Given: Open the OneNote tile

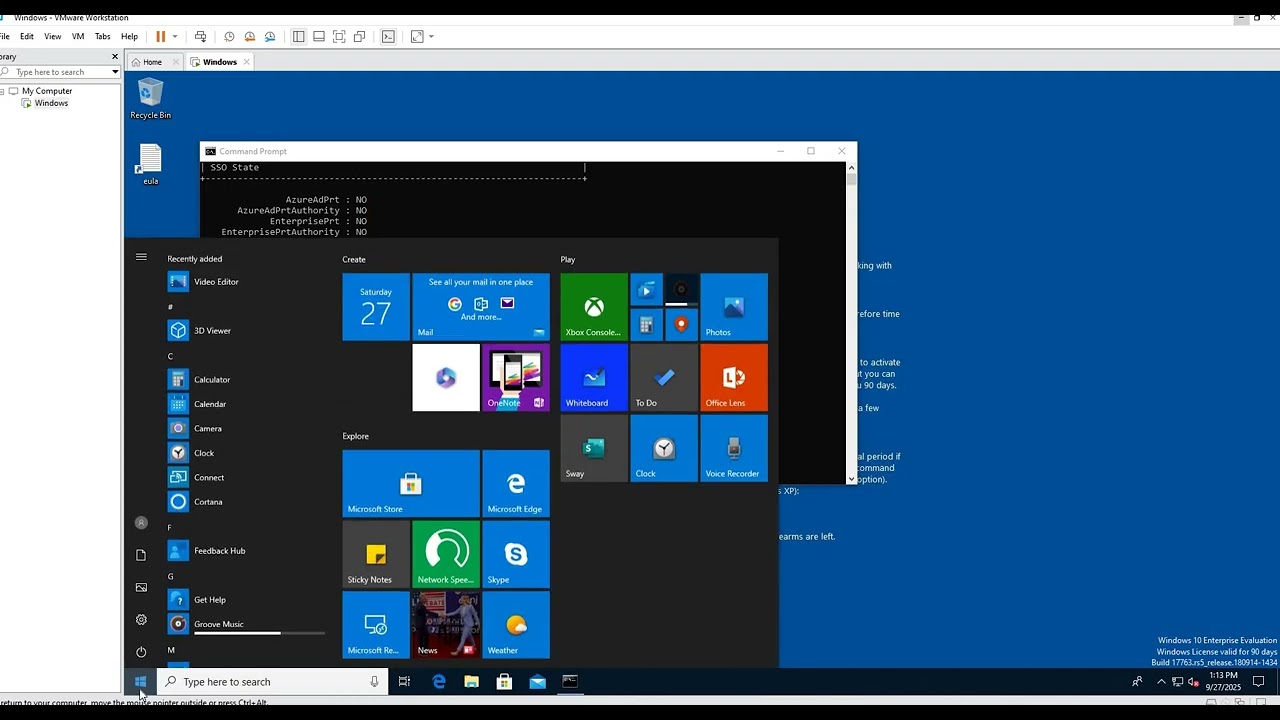Looking at the screenshot, I should point(516,378).
